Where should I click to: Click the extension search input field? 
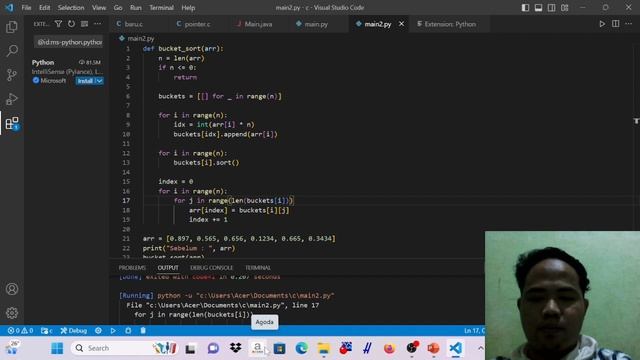pyautogui.click(x=69, y=42)
